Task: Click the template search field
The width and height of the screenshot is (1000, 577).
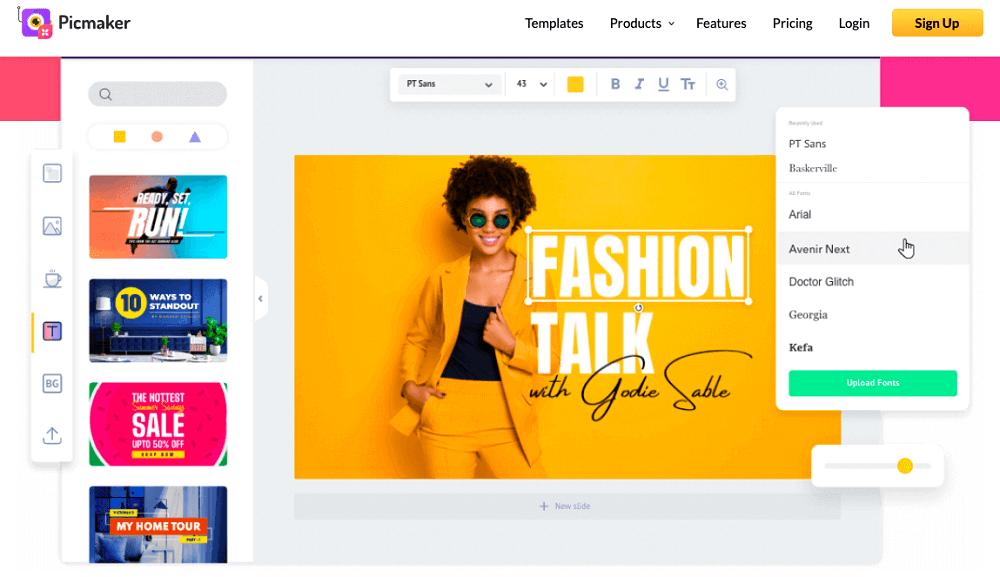Action: (158, 94)
